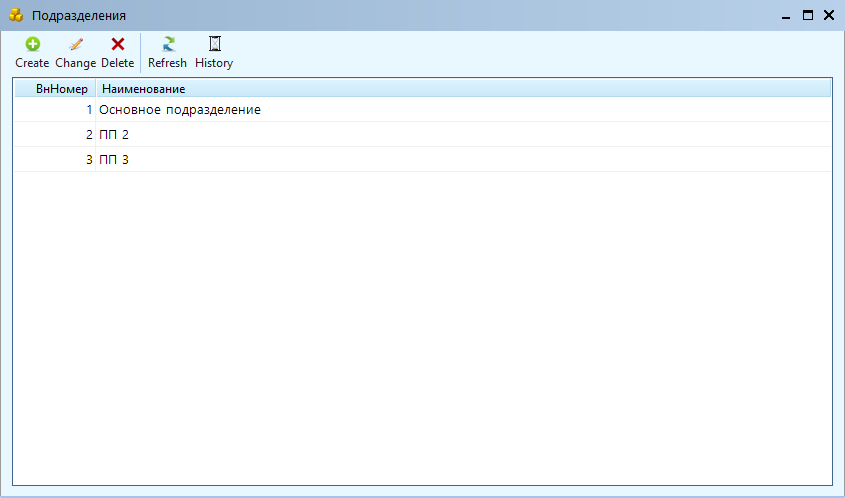Click the green Create icon
This screenshot has width=845, height=498.
(32, 44)
